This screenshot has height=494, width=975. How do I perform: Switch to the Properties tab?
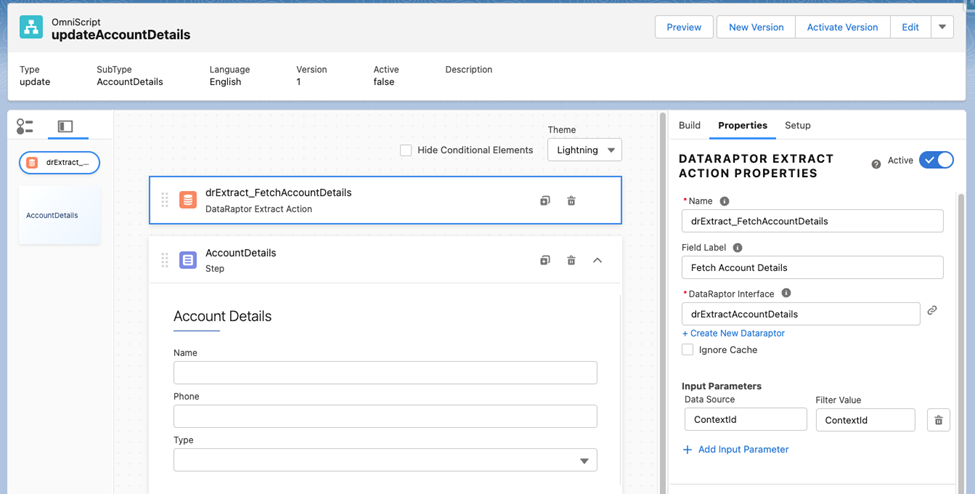[742, 125]
